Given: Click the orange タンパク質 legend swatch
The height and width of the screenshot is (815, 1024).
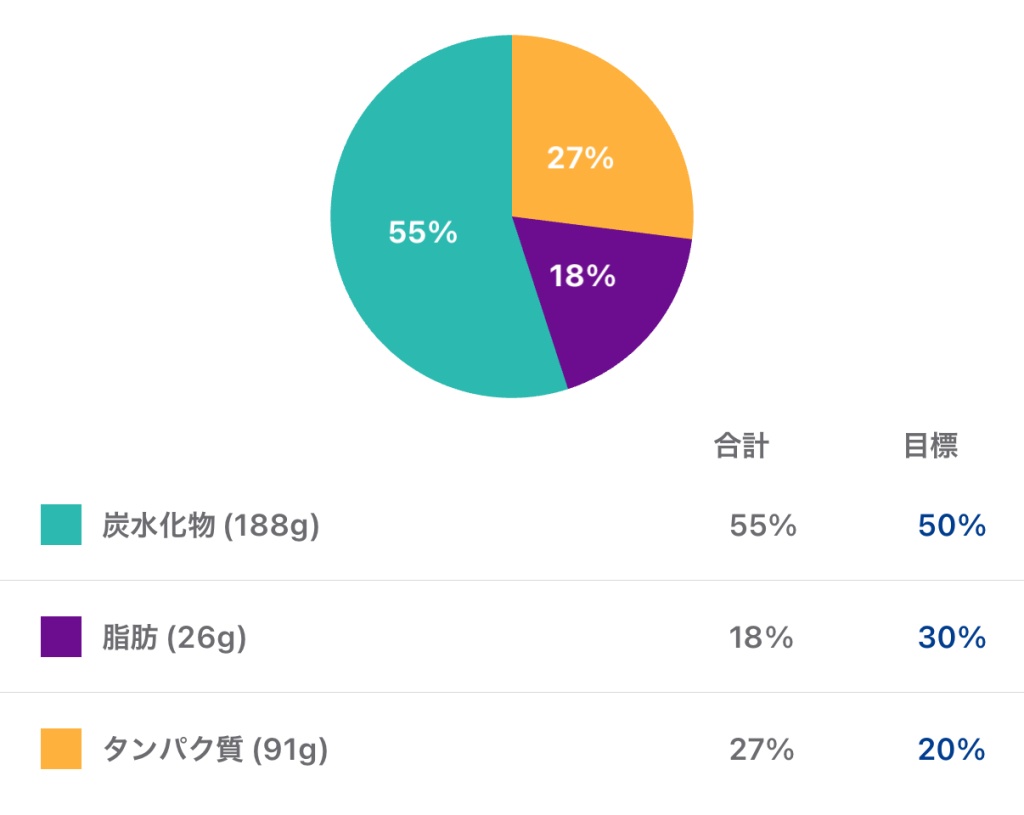Looking at the screenshot, I should (61, 749).
